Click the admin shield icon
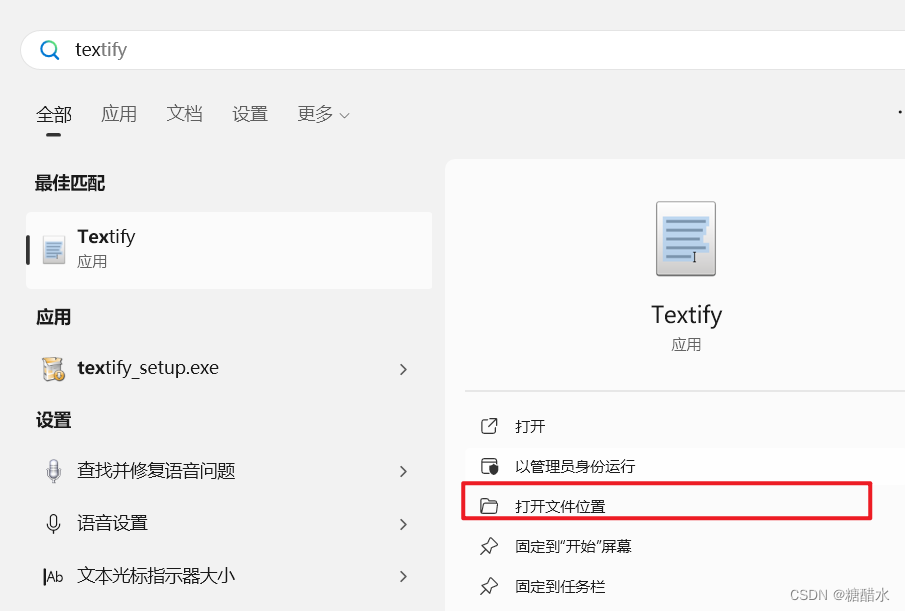The height and width of the screenshot is (611, 905). click(489, 466)
